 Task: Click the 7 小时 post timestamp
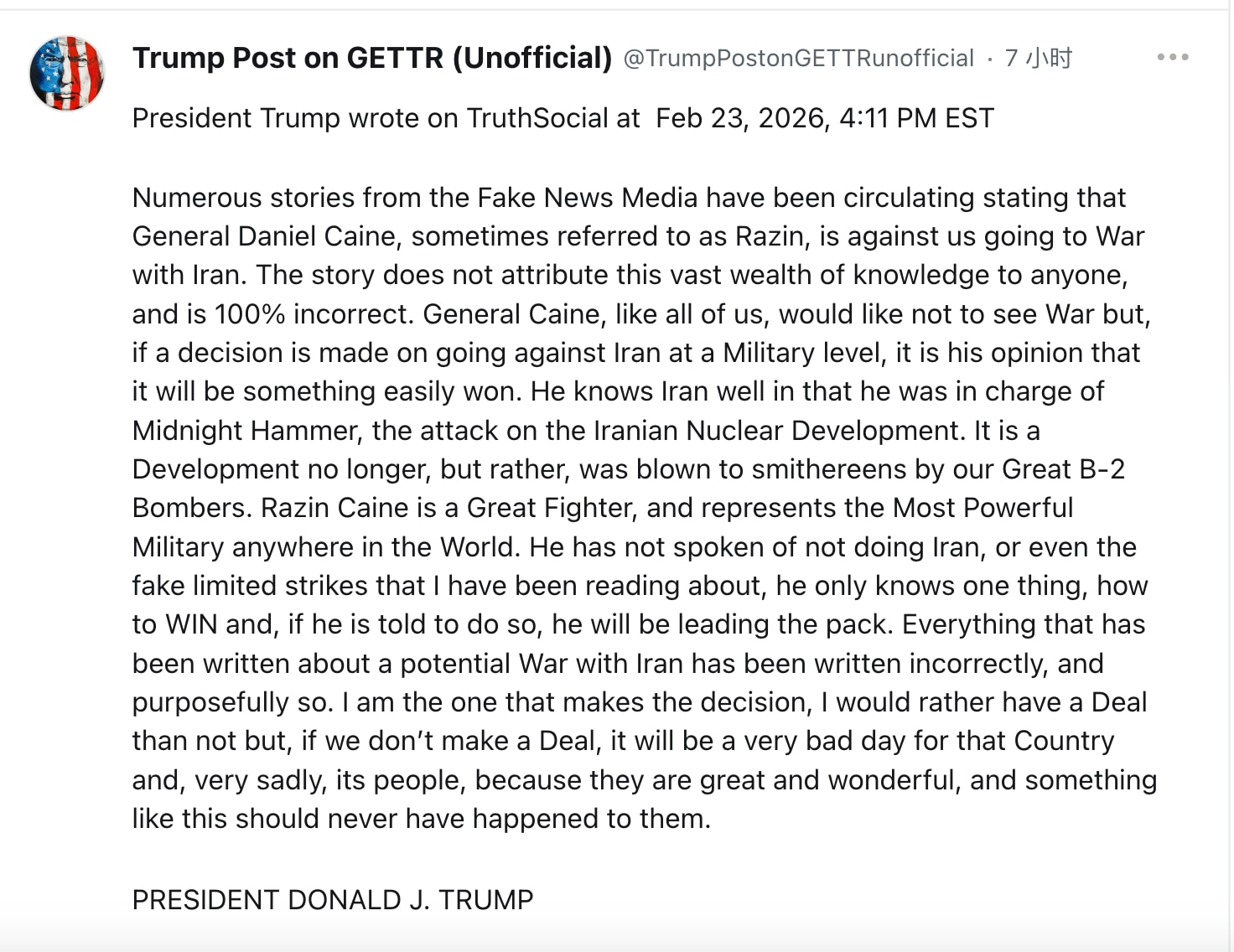click(1038, 58)
